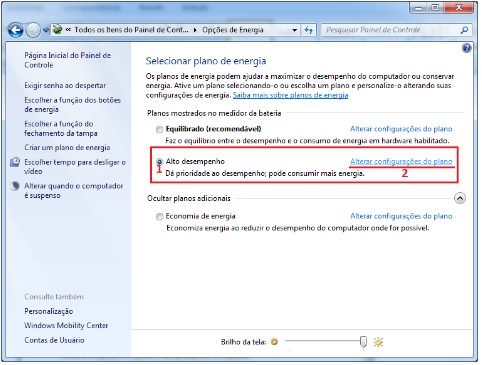Open recent pages dropdown beside navigation arrows
Screen dimensions: 482x365
click(46, 30)
